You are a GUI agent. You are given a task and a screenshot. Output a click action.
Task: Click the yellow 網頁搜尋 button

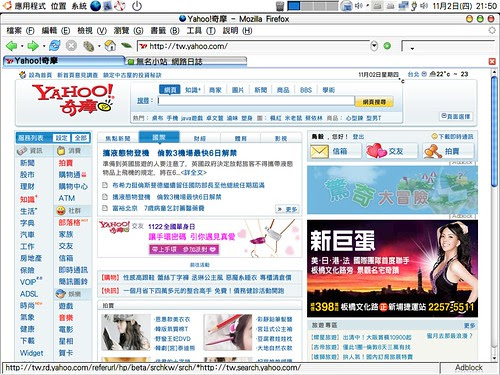point(374,102)
